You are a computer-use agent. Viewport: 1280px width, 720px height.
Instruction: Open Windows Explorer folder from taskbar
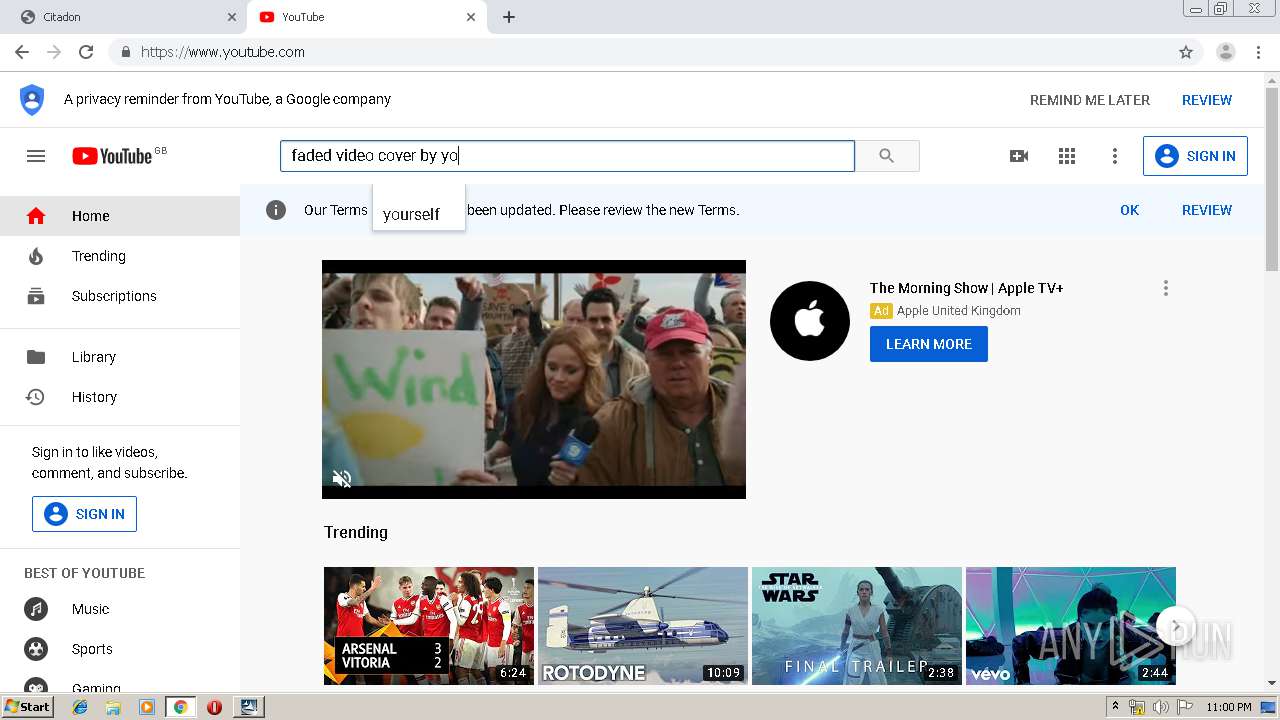(x=113, y=707)
